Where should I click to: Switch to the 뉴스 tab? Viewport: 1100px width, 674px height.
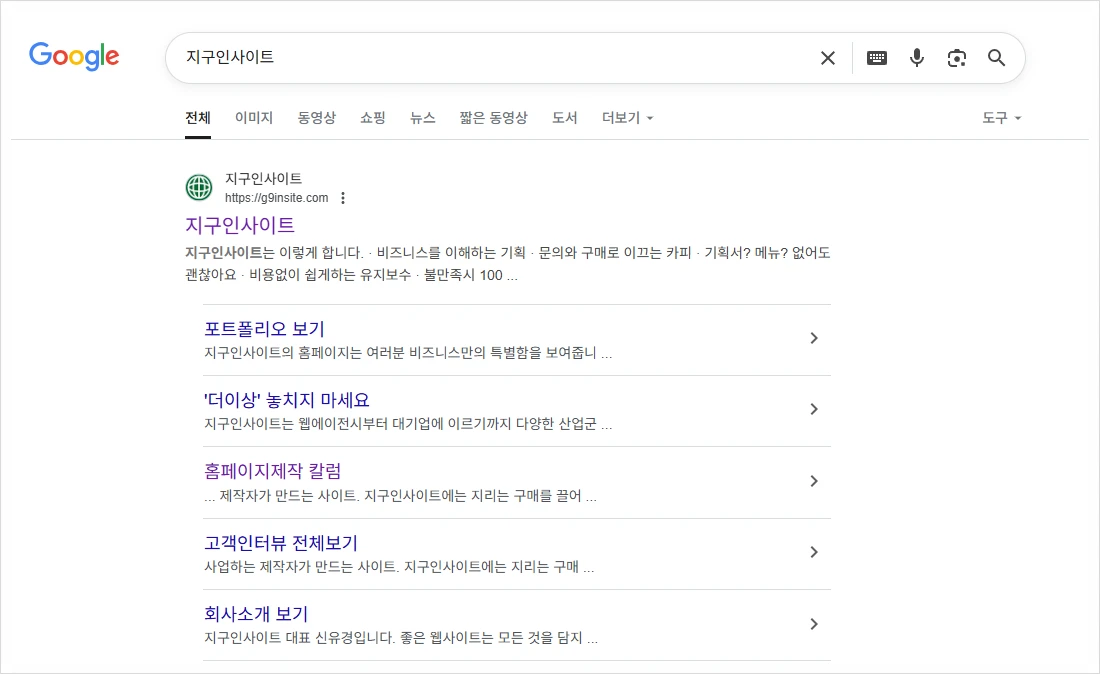pyautogui.click(x=422, y=118)
